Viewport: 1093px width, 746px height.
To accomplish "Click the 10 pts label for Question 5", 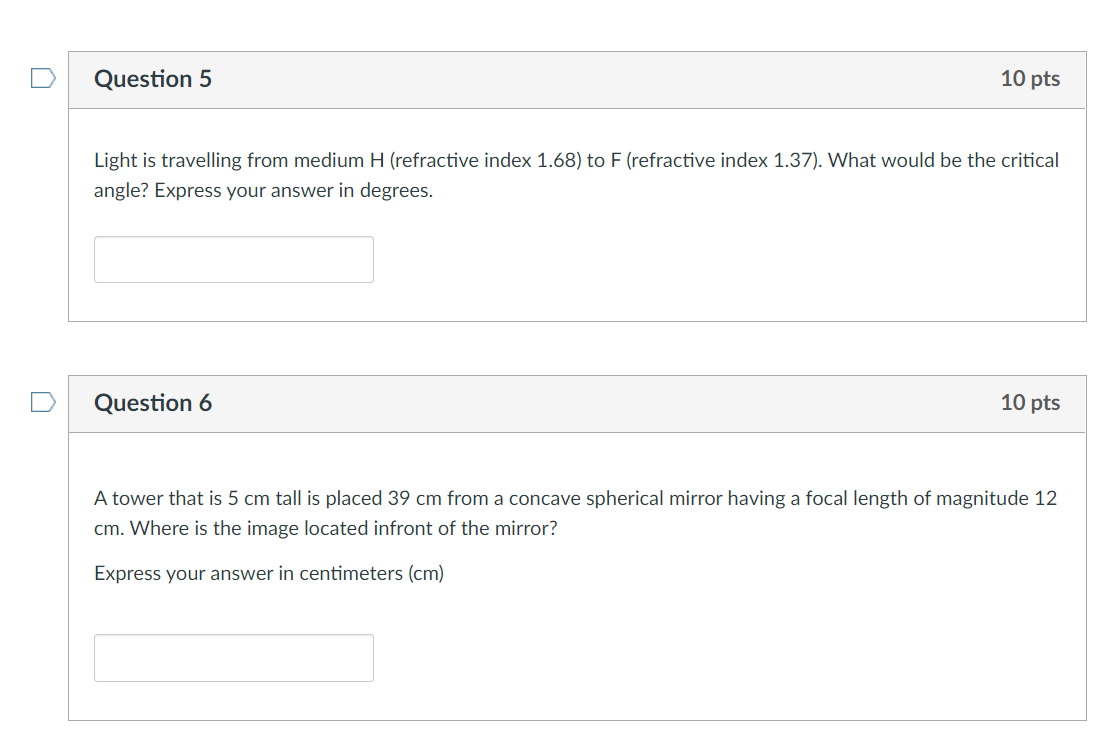I will pos(1031,79).
